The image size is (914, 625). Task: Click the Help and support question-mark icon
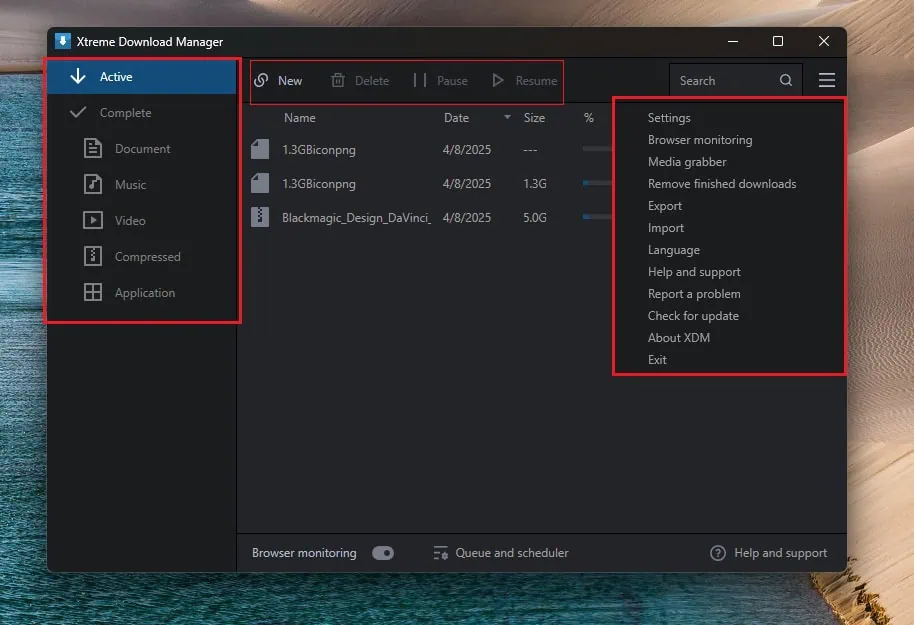coord(718,553)
